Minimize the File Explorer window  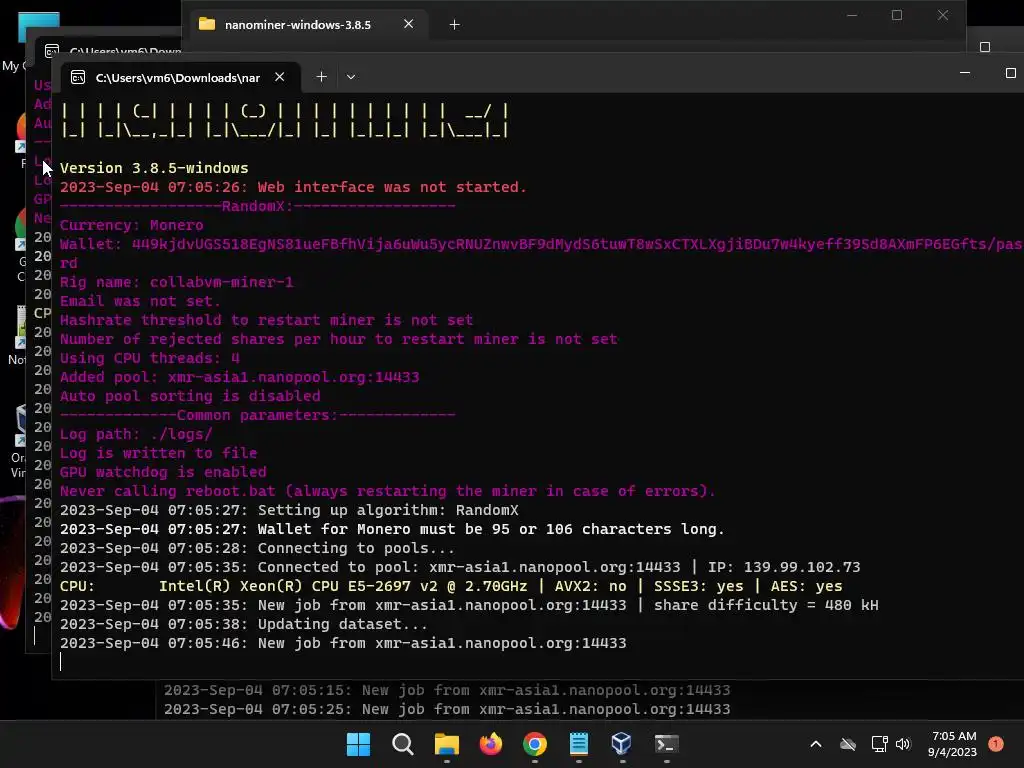[x=852, y=15]
